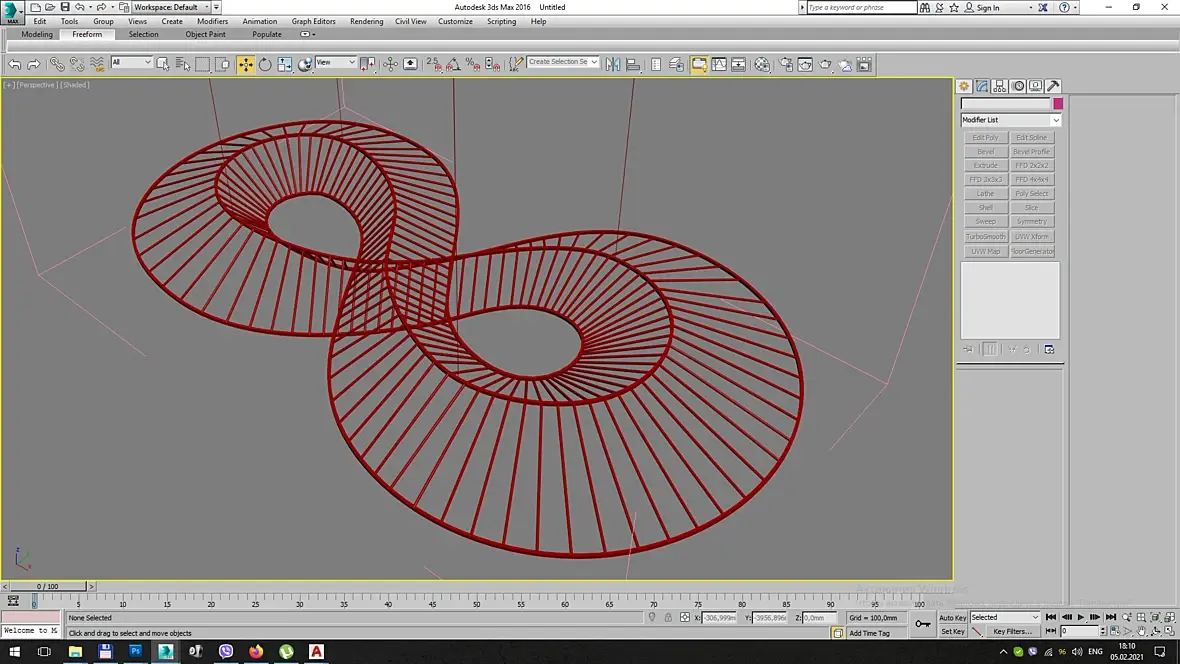
Task: Switch to the Utilities hammer panel
Action: point(1053,87)
